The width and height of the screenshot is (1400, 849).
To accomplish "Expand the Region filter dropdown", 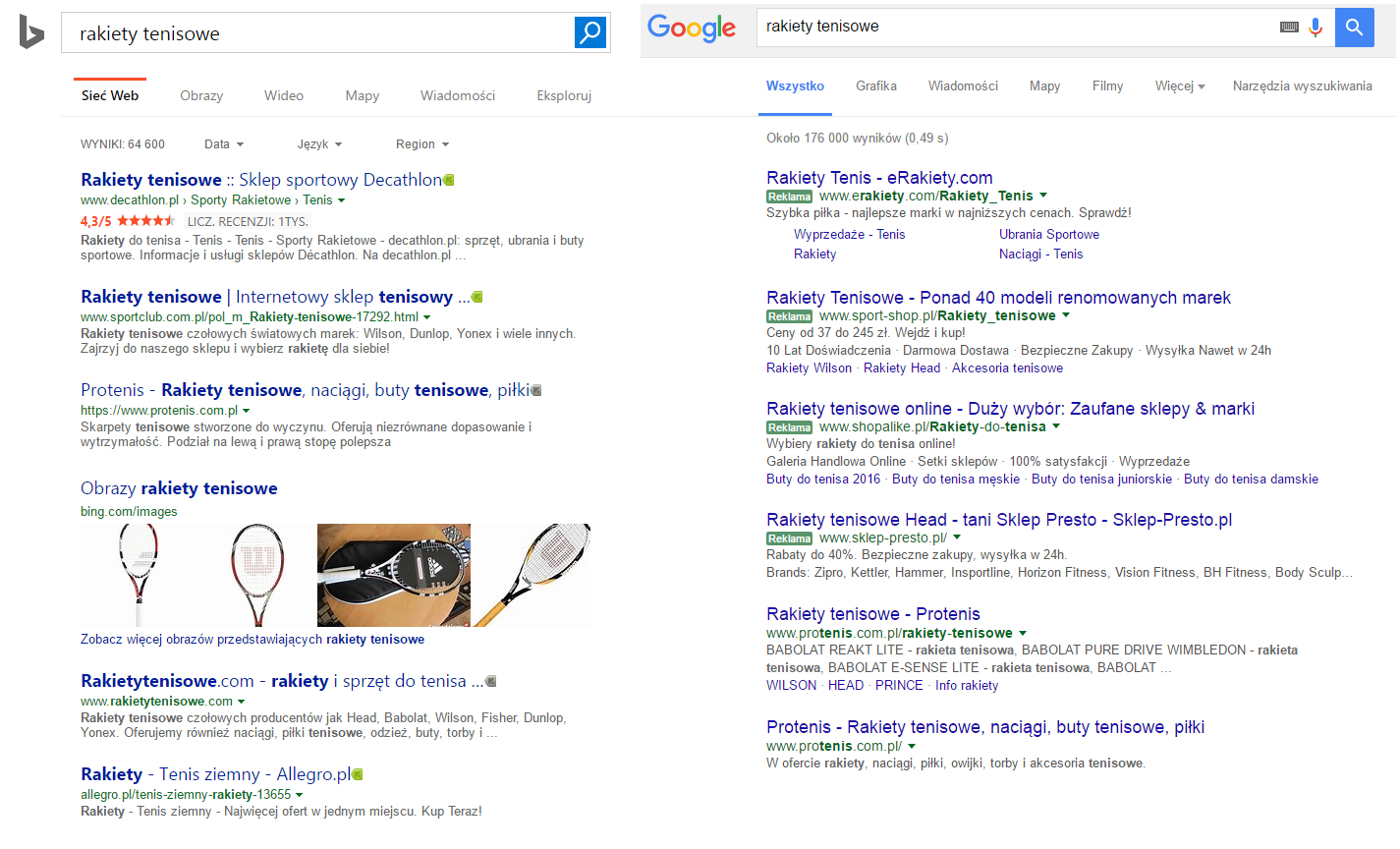I will click(x=422, y=144).
